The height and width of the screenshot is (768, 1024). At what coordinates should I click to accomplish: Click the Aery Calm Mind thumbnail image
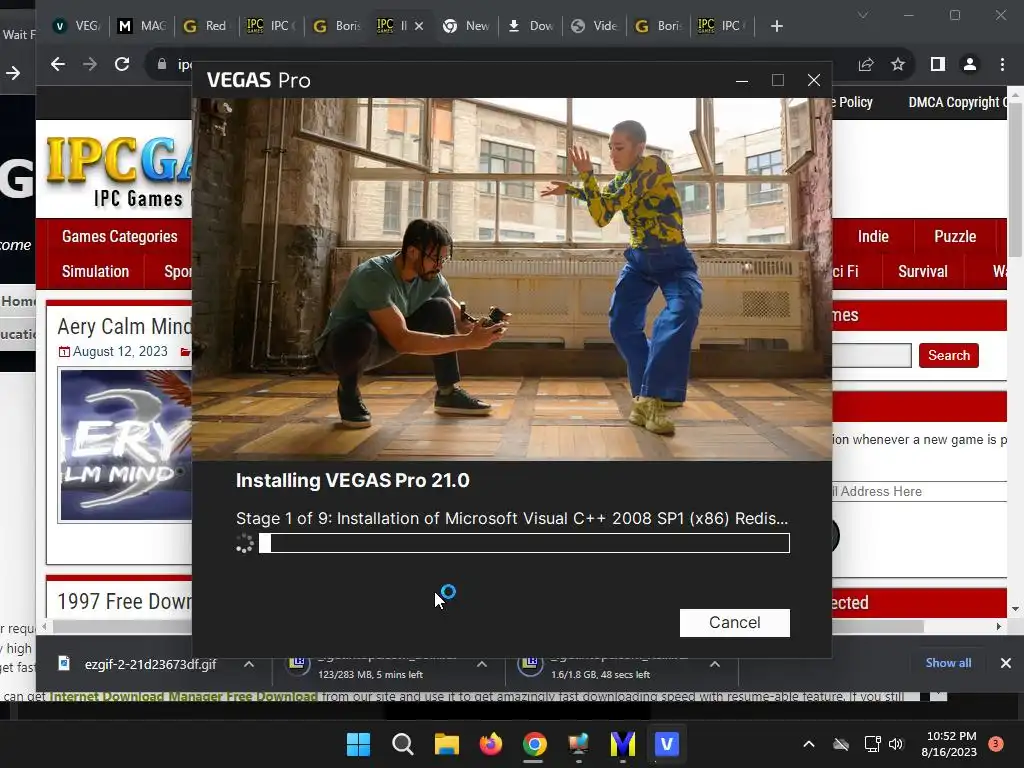126,445
